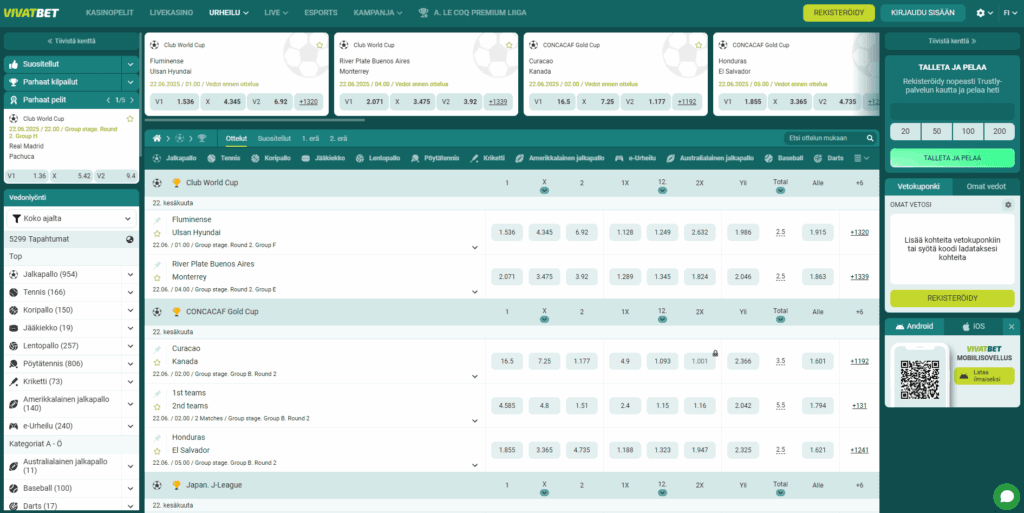Click Talleta ja pelaa button
The height and width of the screenshot is (513, 1024).
pos(952,158)
